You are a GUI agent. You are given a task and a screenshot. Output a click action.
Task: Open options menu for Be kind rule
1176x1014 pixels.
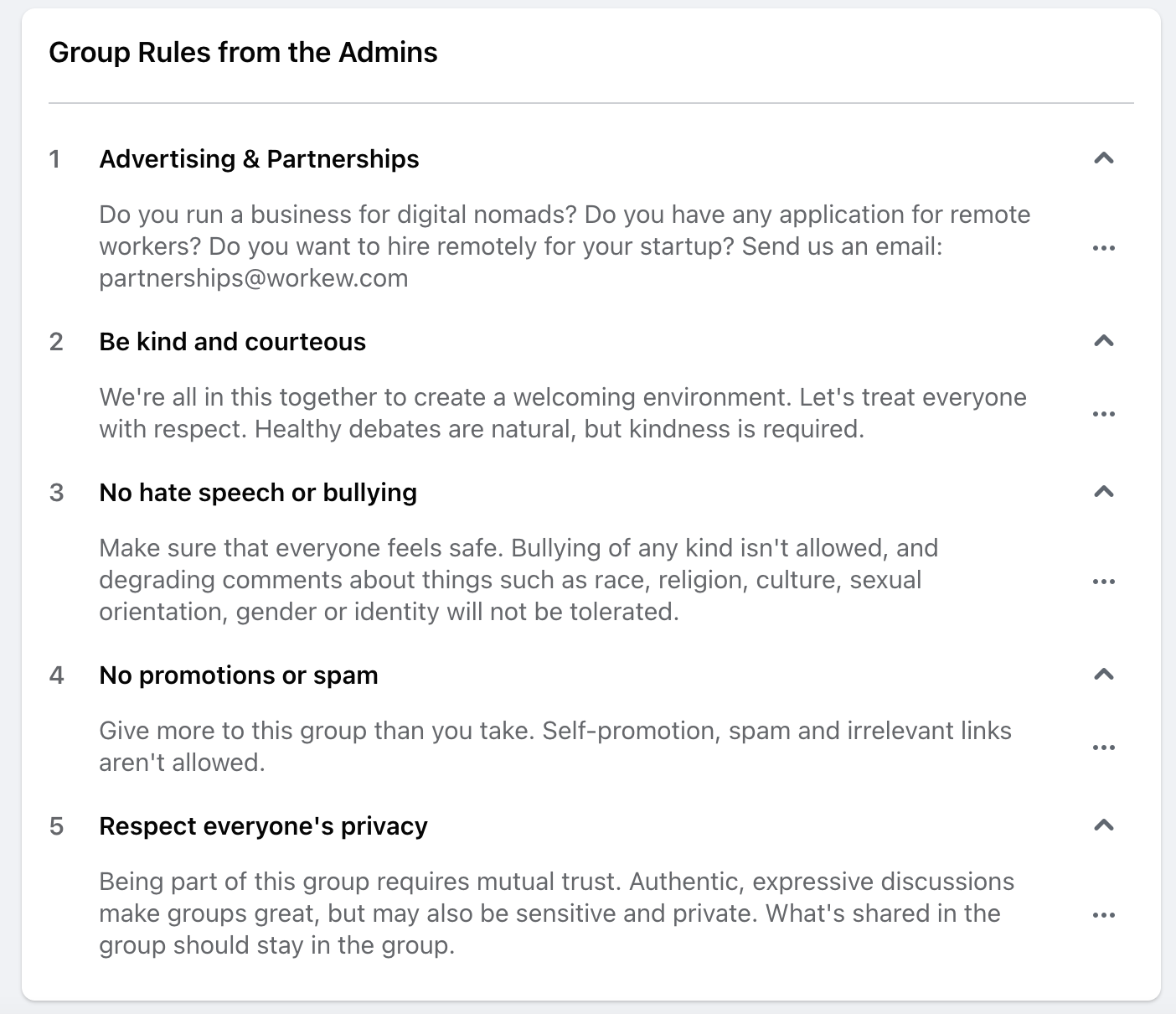tap(1103, 414)
